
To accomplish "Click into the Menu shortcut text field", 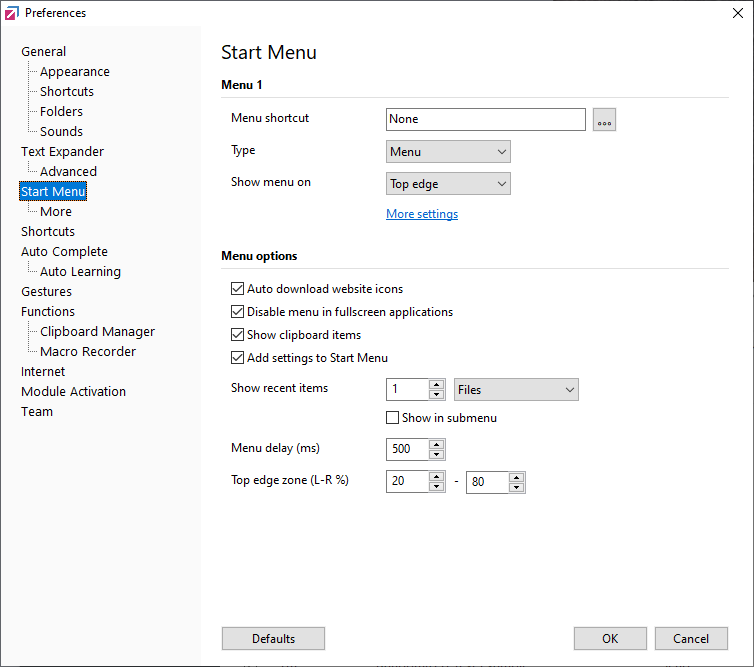I will [x=485, y=120].
